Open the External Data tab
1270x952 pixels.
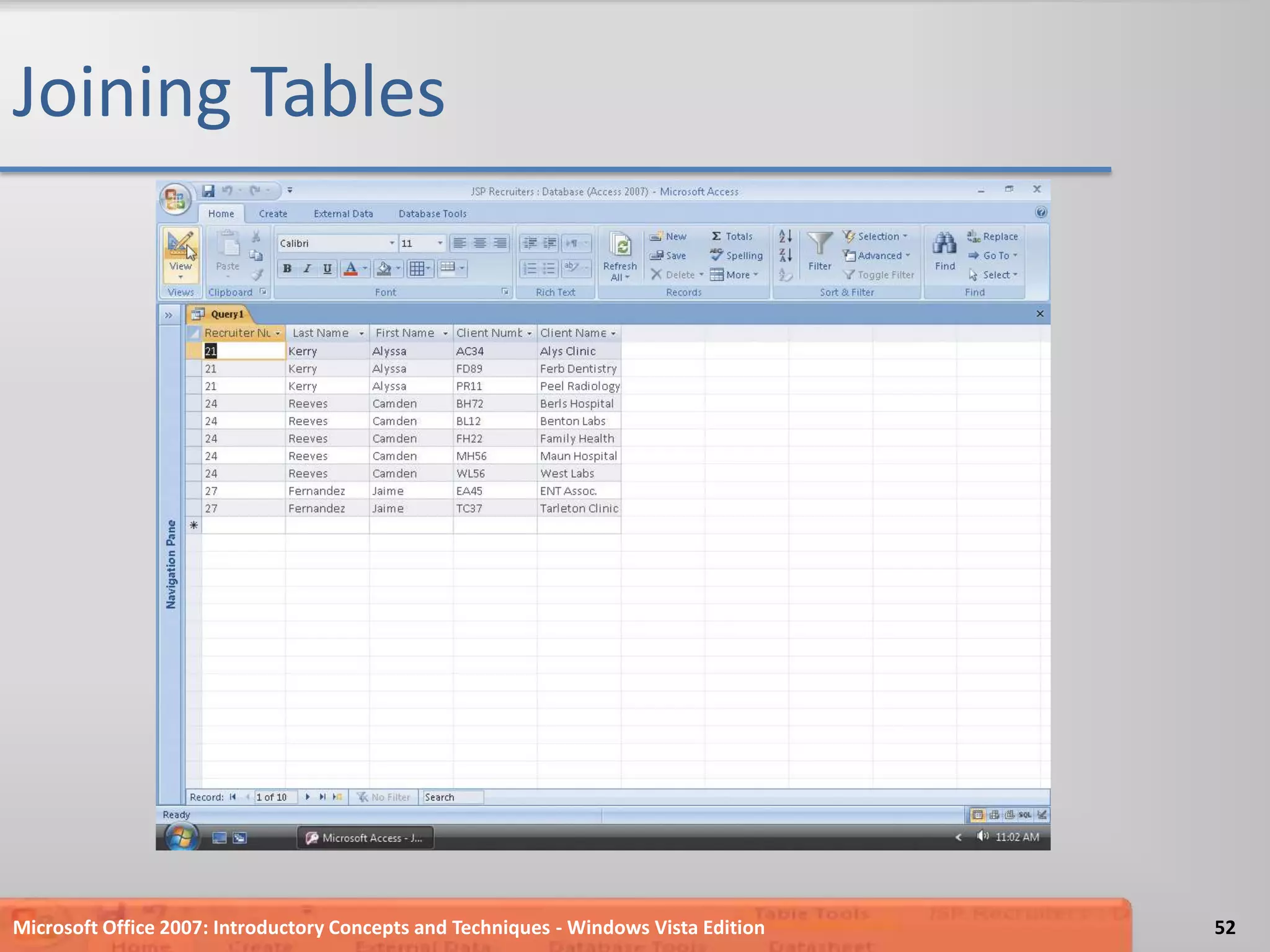pos(344,214)
